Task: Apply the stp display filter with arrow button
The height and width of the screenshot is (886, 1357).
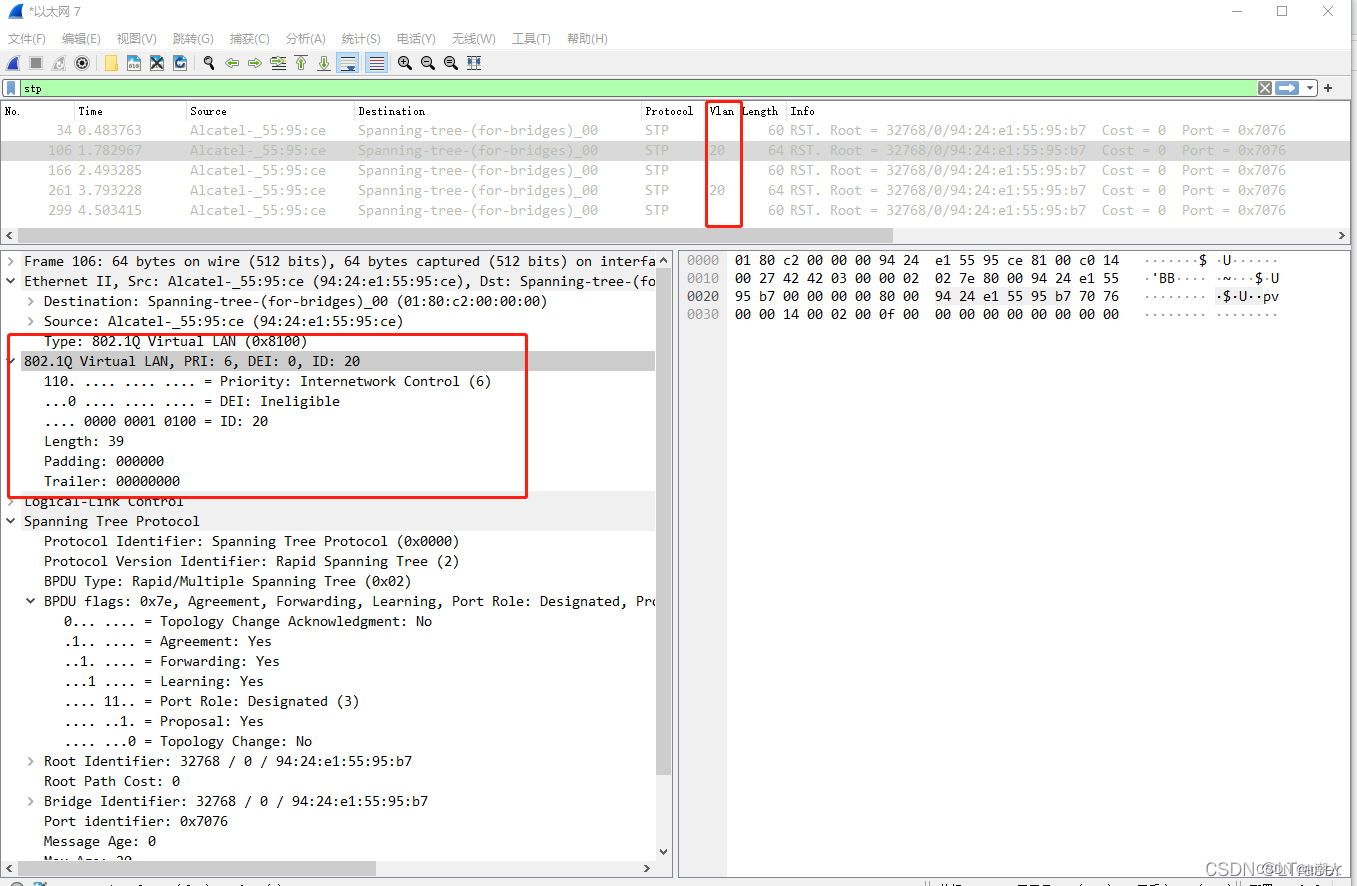Action: (x=1287, y=88)
